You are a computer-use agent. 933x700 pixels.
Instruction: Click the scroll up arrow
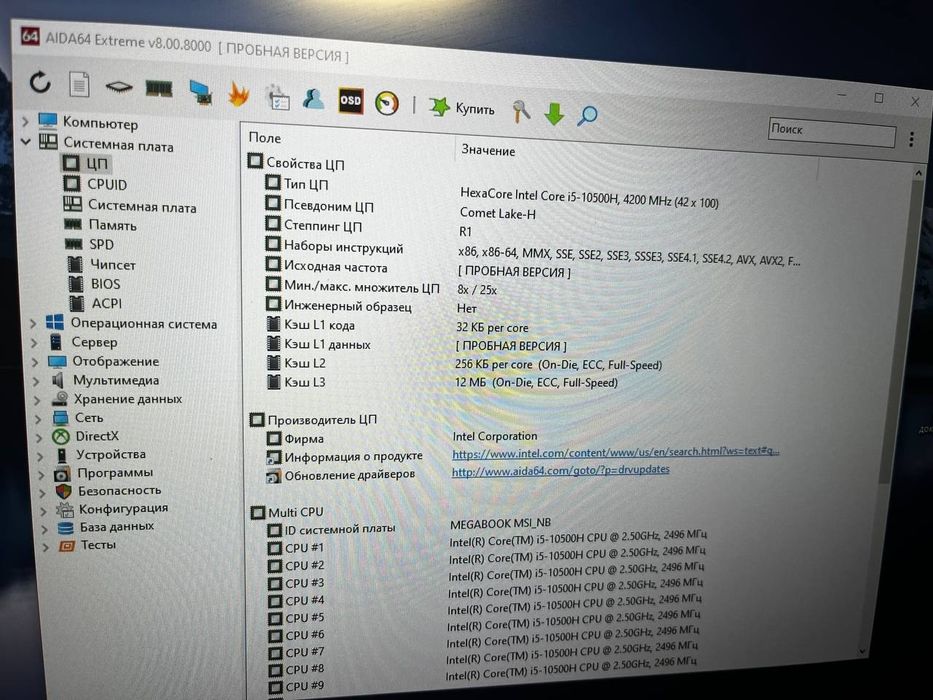coord(917,172)
